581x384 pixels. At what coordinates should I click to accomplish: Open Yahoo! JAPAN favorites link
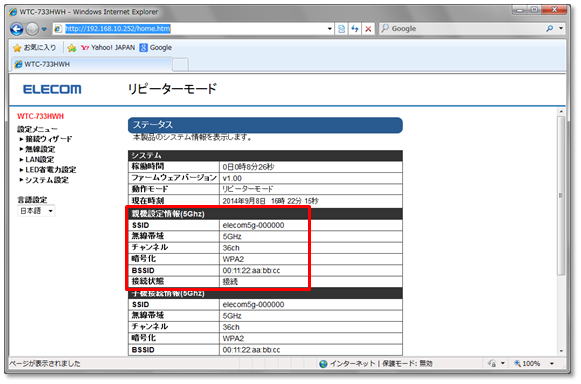coord(108,47)
